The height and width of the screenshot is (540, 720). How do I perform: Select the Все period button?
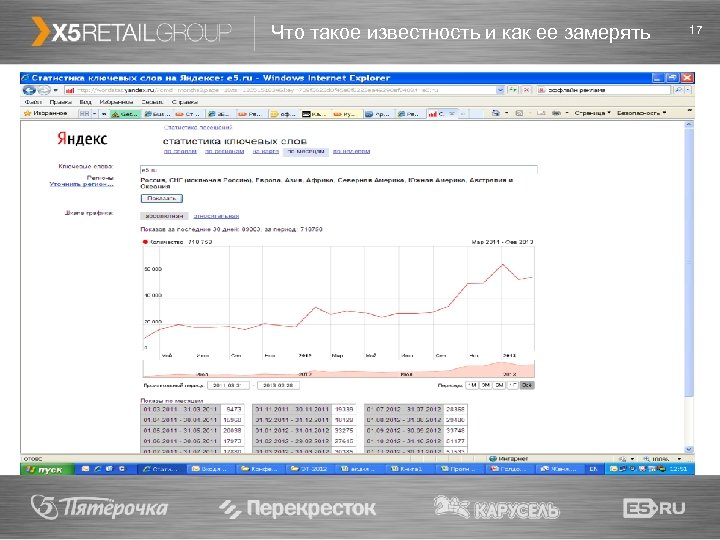click(x=527, y=385)
